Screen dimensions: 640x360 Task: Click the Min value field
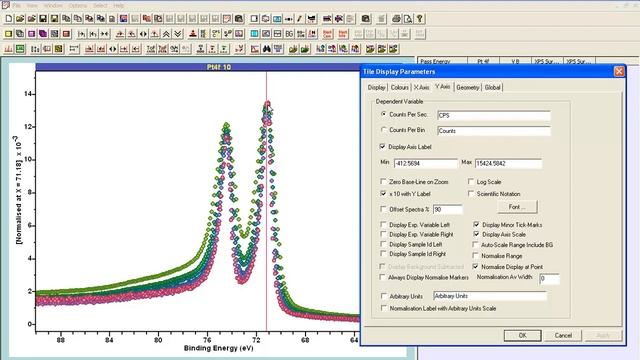pyautogui.click(x=425, y=164)
